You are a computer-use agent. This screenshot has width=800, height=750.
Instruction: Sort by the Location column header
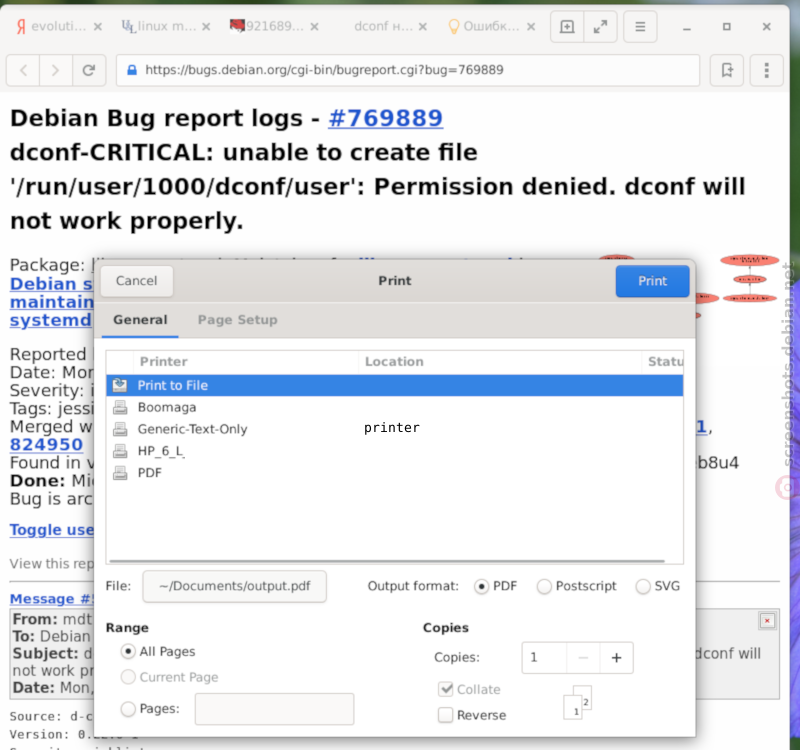tap(500, 362)
